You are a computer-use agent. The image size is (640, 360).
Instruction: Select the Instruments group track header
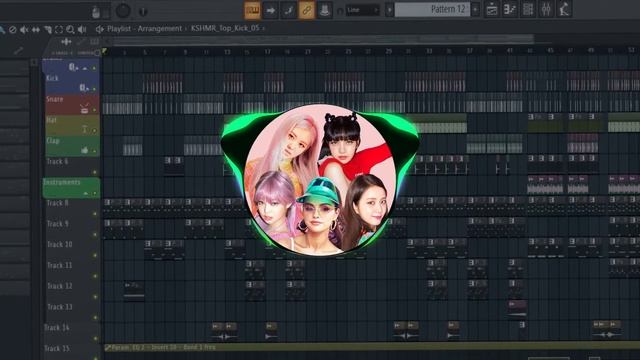(71, 188)
